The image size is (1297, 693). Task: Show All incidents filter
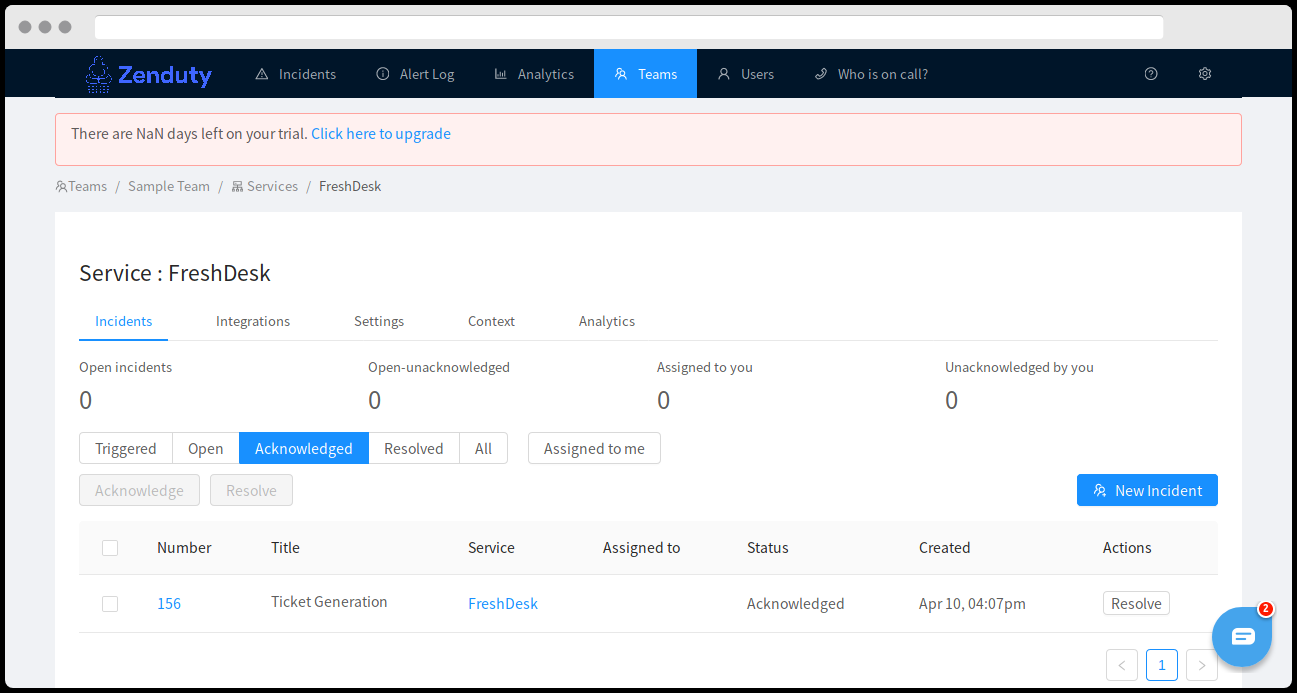point(484,448)
